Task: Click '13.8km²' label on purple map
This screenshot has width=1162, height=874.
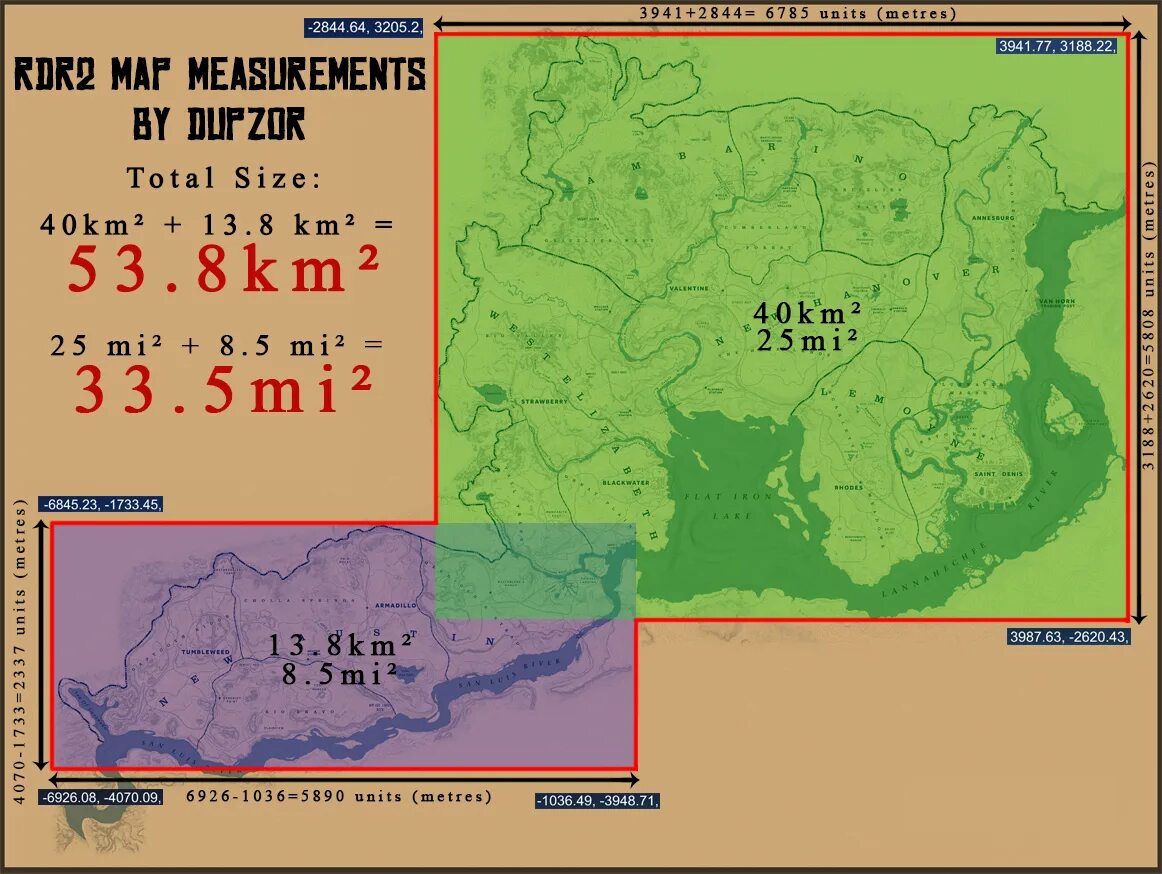Action: (x=339, y=644)
